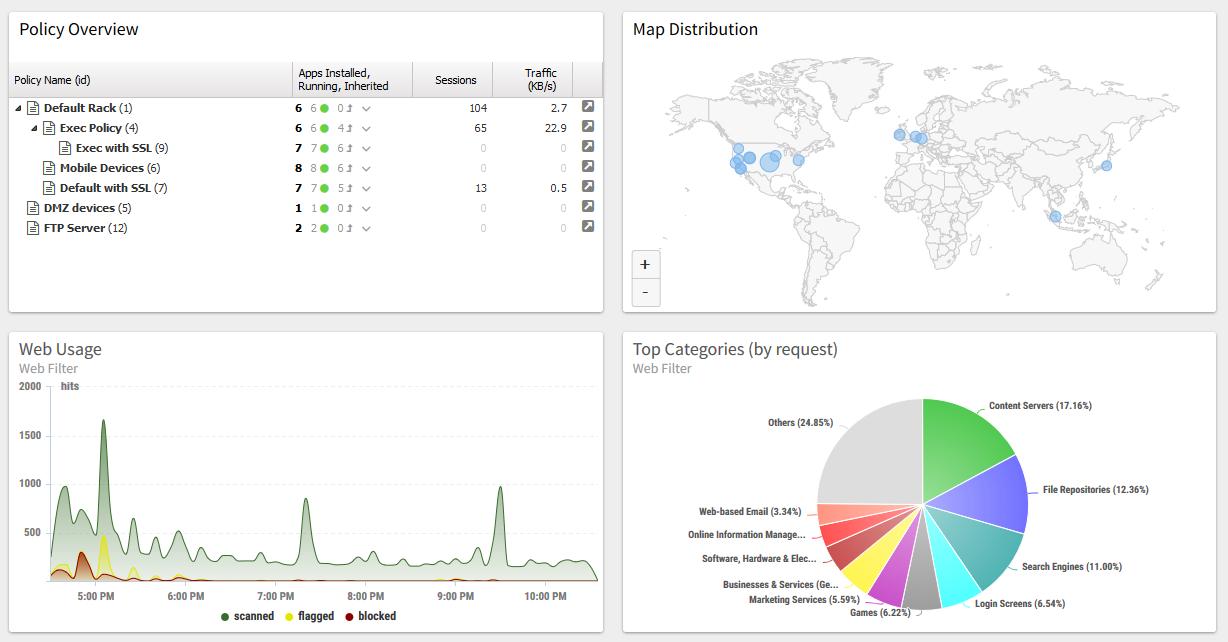Expand apps chevron for Mobile Devices
Screen dimensions: 1228x642
367,168
